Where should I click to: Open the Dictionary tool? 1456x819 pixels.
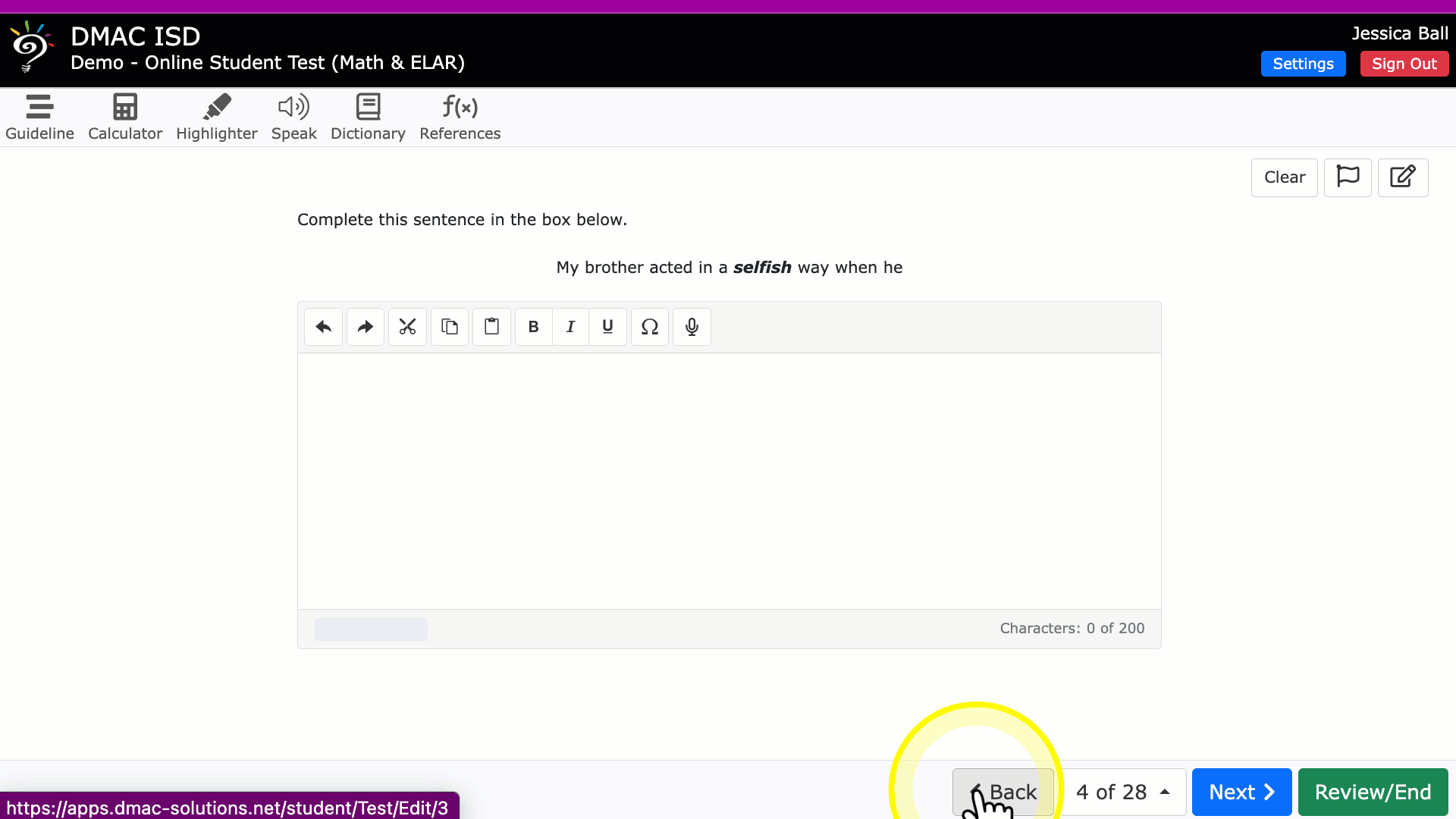click(368, 118)
